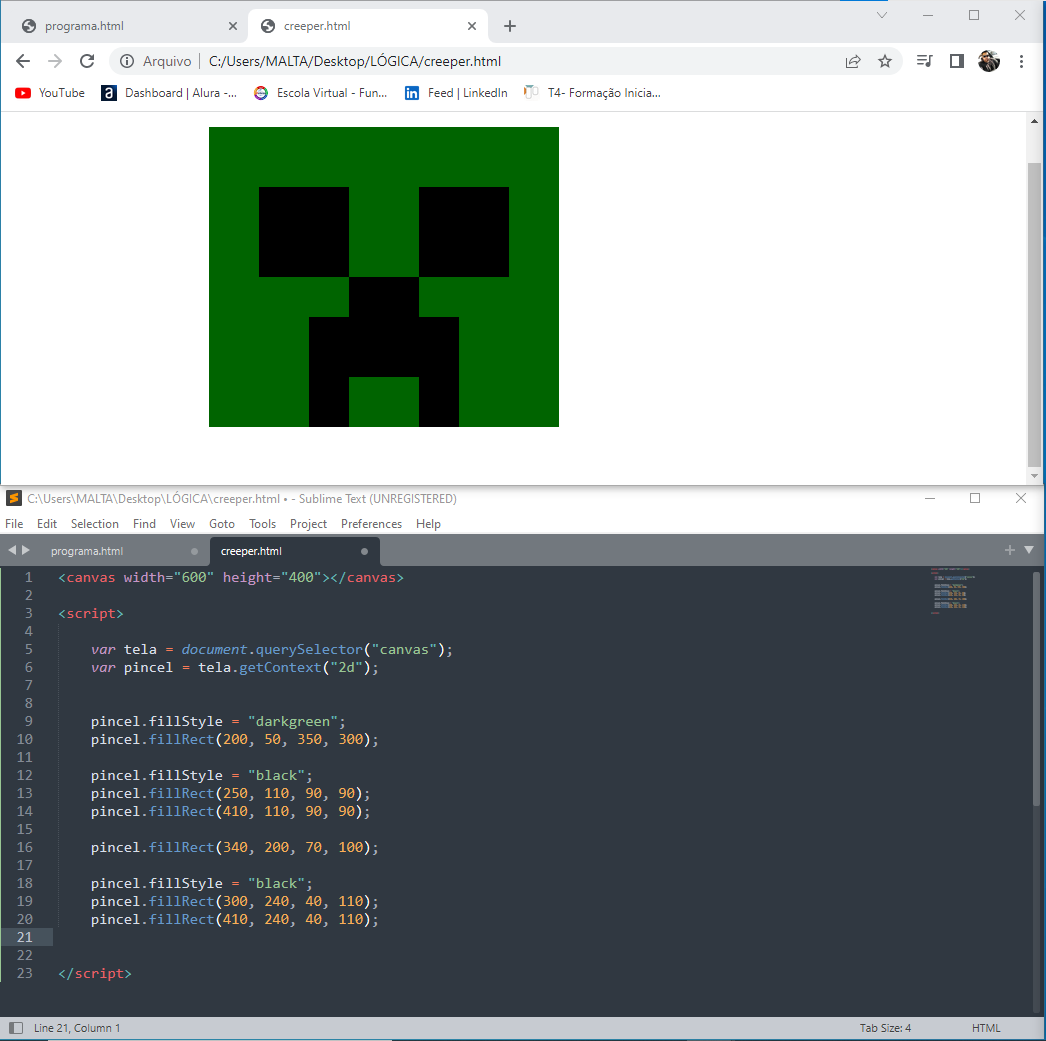Switch to programa.html editor tab
Screen dimensions: 1046x1041
tap(123, 551)
